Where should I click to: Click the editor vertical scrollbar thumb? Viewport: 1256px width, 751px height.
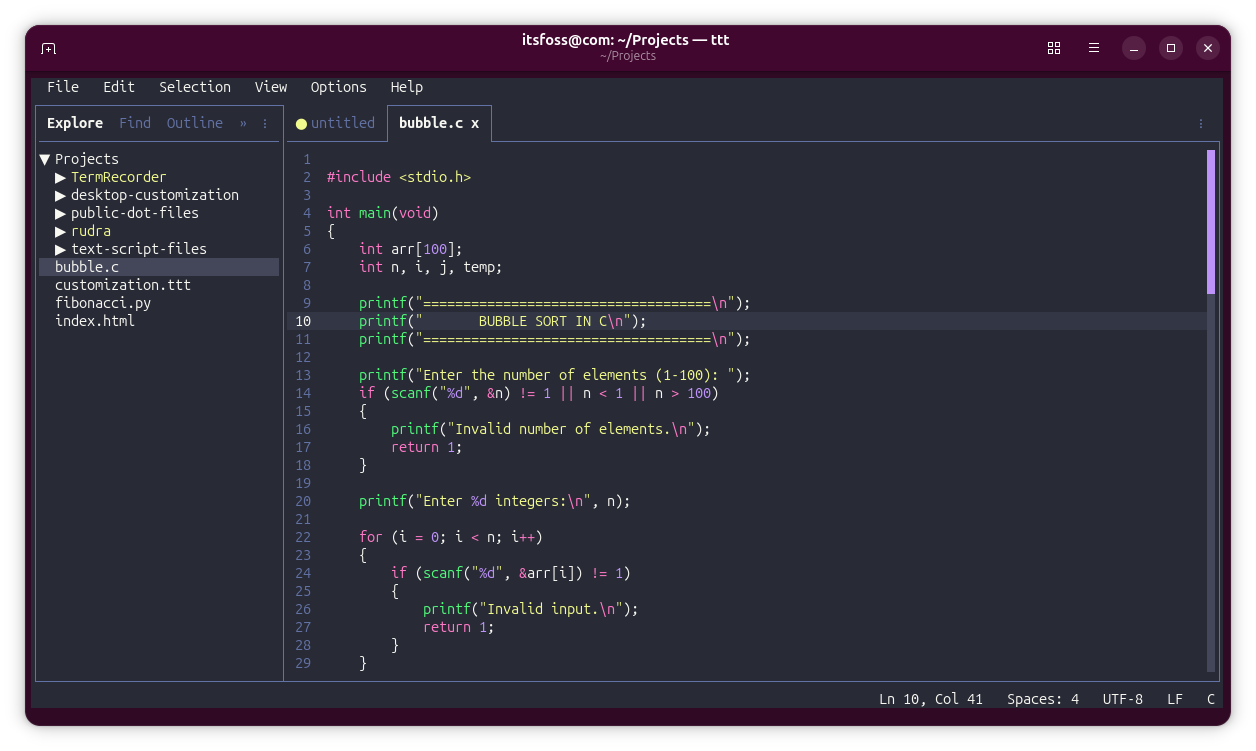(x=1211, y=222)
